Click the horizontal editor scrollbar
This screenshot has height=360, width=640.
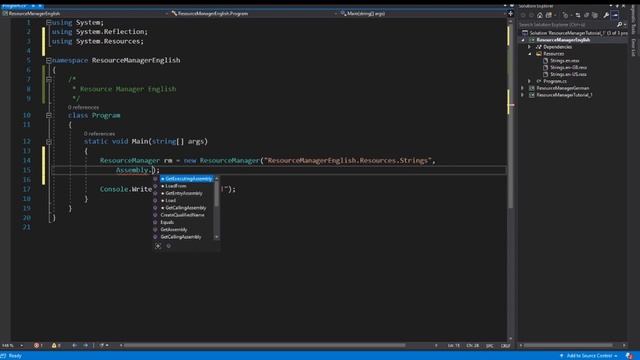265,346
